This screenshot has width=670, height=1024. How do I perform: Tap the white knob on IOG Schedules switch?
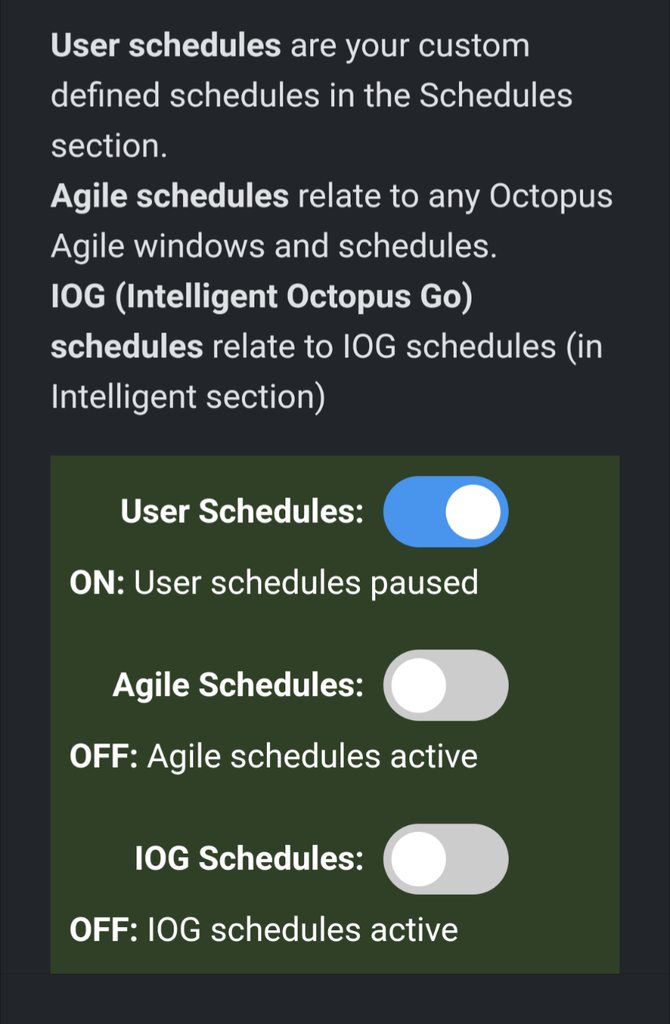[x=418, y=860]
